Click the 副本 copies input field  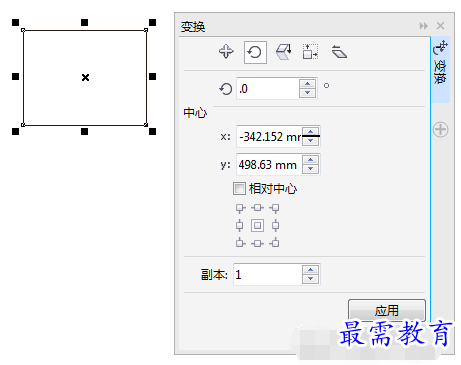(x=268, y=274)
